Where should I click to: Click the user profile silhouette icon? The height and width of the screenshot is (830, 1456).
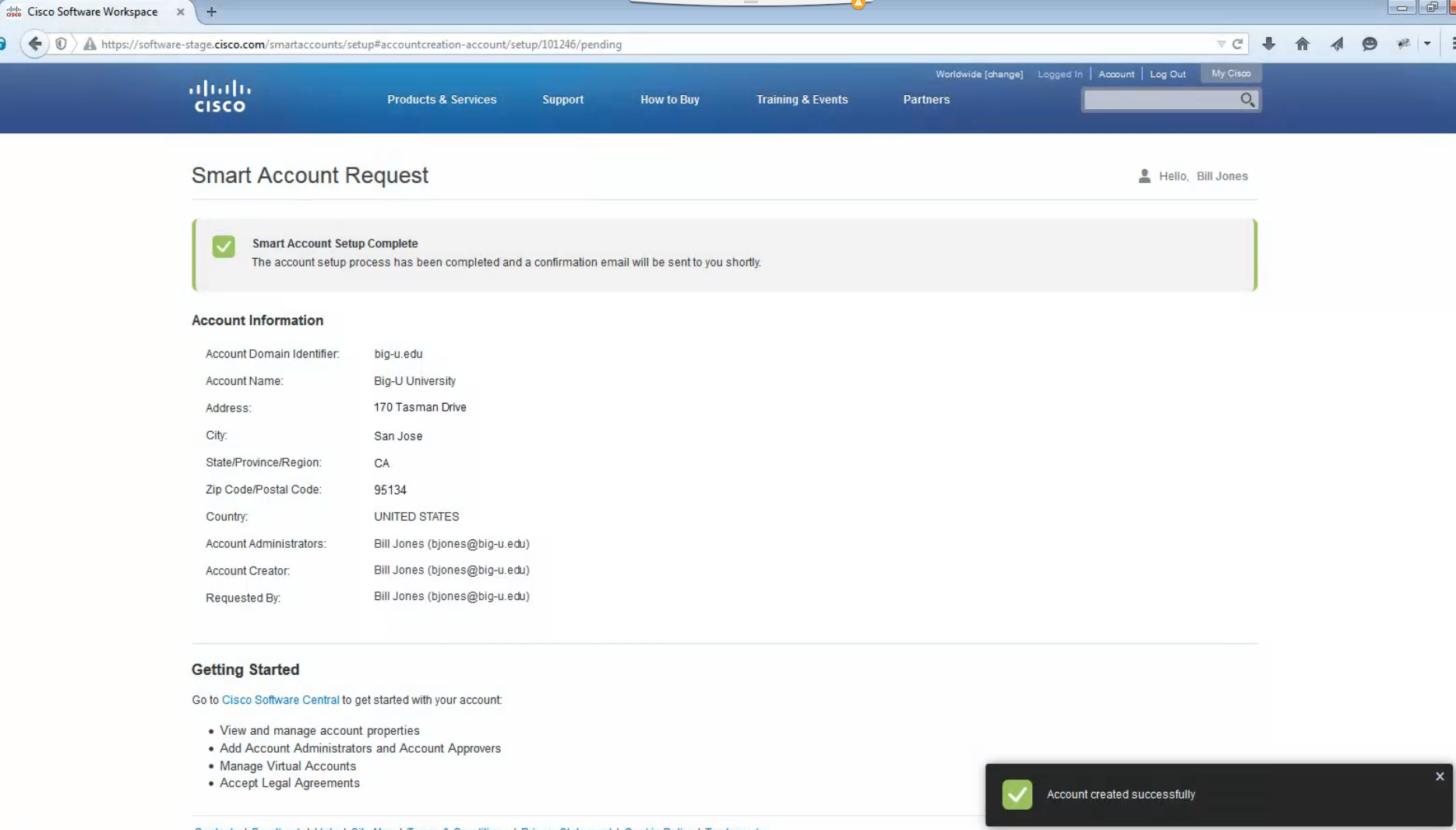click(1144, 176)
